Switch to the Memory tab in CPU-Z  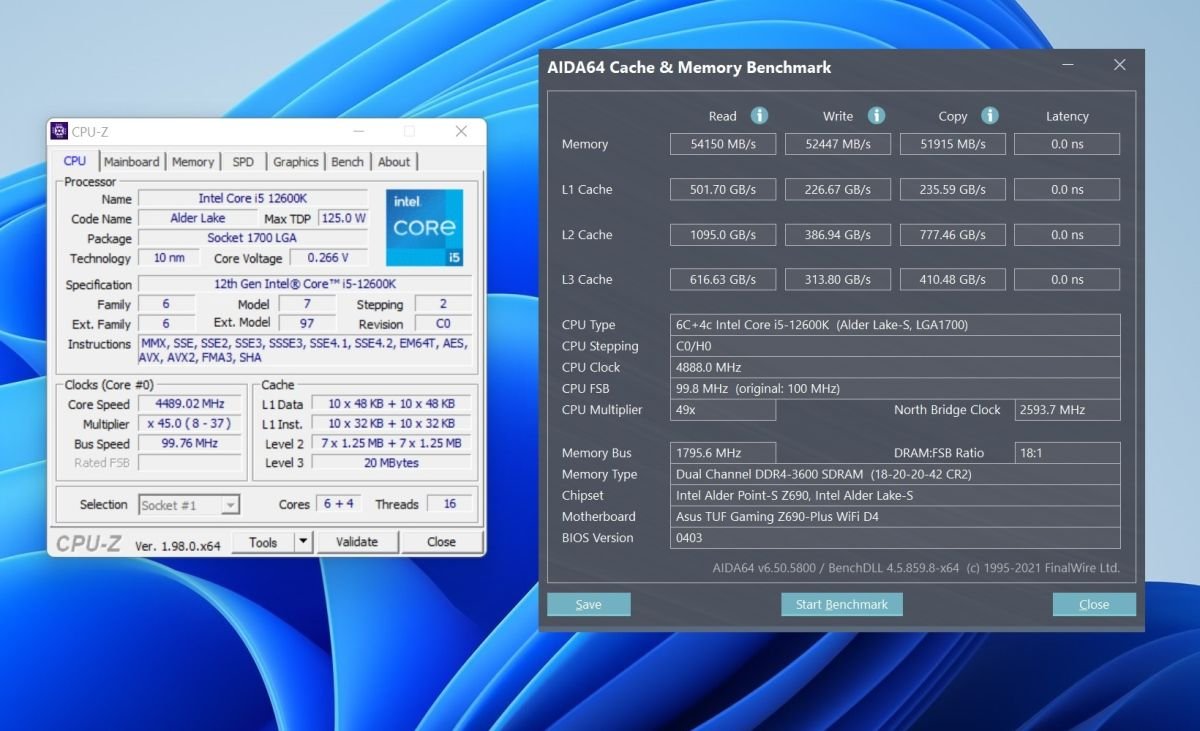(x=192, y=161)
